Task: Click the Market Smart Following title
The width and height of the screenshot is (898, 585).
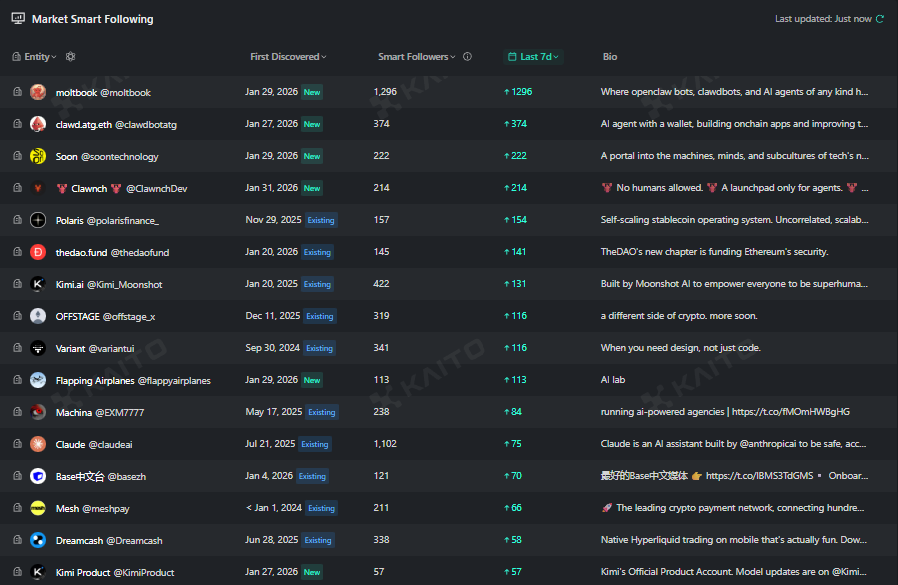Action: coord(93,19)
